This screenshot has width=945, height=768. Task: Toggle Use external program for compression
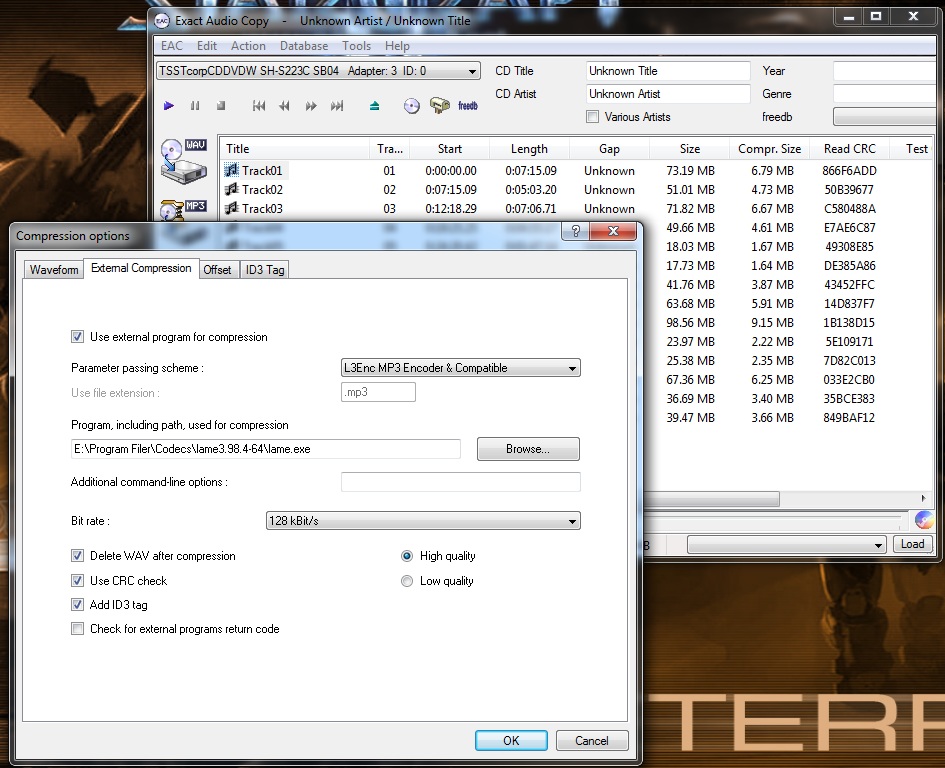point(77,336)
